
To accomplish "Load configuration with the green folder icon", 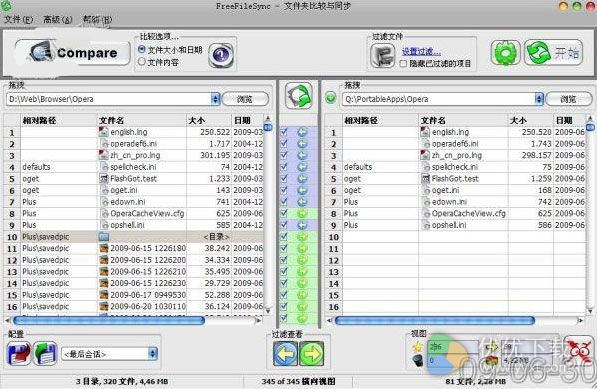I will pyautogui.click(x=45, y=354).
